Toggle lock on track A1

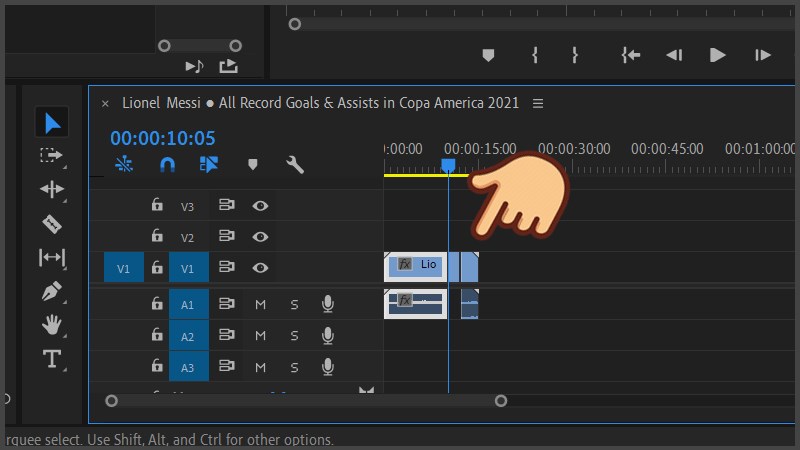[x=157, y=304]
